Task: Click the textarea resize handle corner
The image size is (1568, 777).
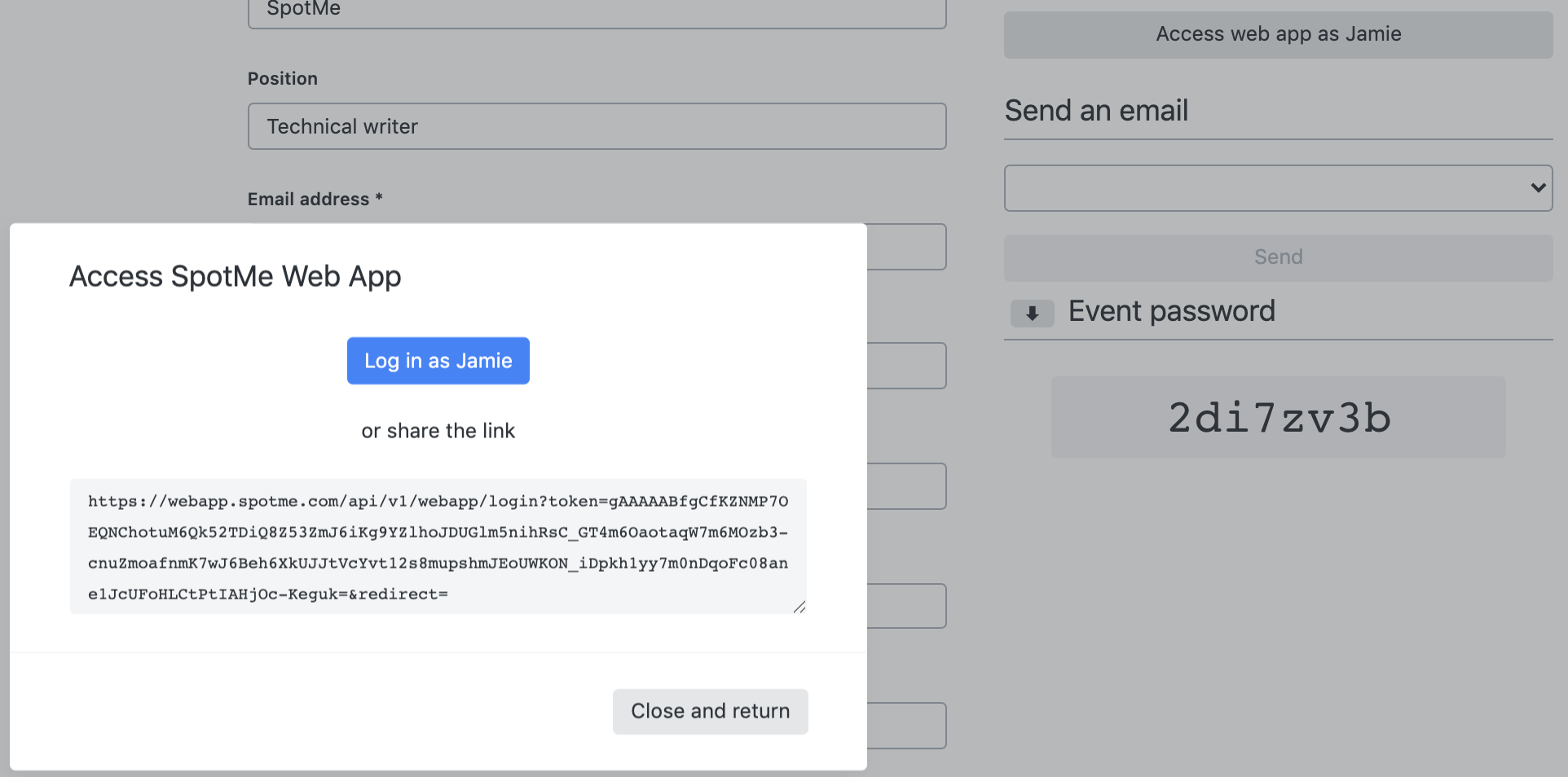Action: tap(799, 607)
